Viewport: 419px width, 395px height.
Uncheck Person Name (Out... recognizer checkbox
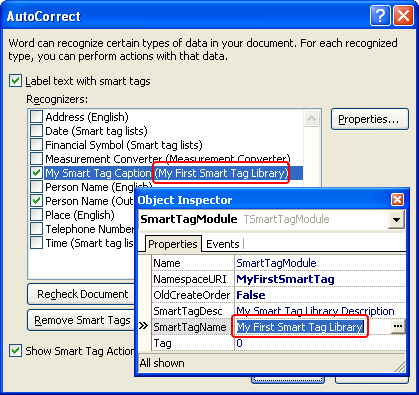pyautogui.click(x=36, y=201)
